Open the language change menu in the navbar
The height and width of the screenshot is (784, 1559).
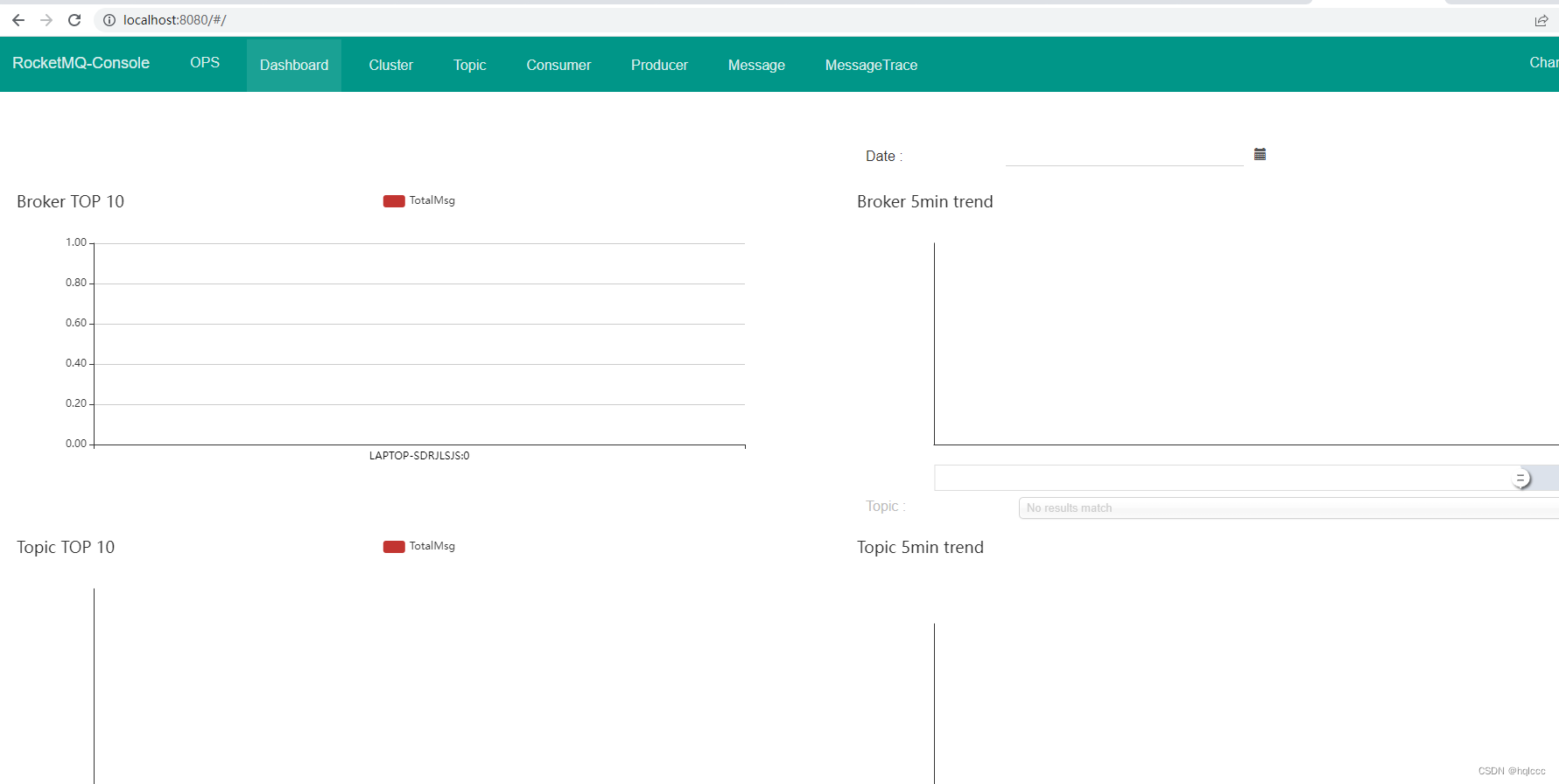coord(1543,63)
